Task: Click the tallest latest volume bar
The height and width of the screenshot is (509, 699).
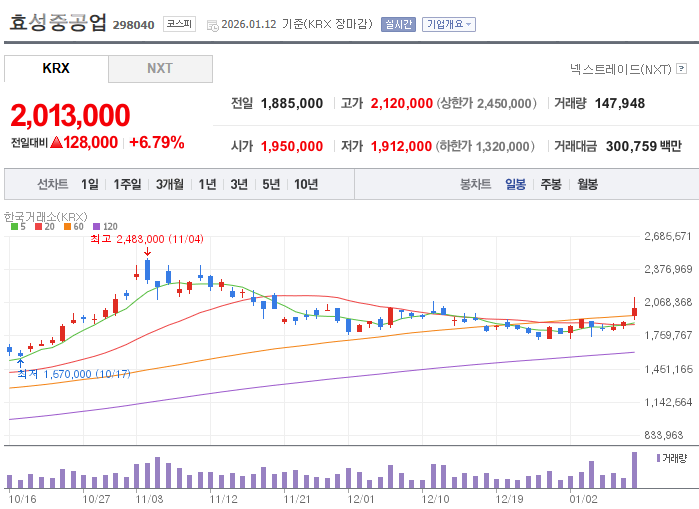Action: pyautogui.click(x=634, y=470)
